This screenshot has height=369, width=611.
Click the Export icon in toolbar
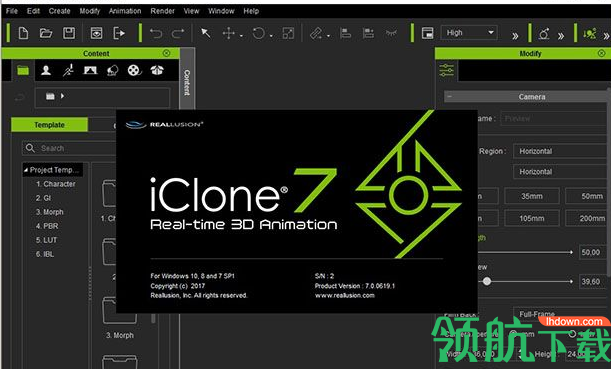click(119, 33)
